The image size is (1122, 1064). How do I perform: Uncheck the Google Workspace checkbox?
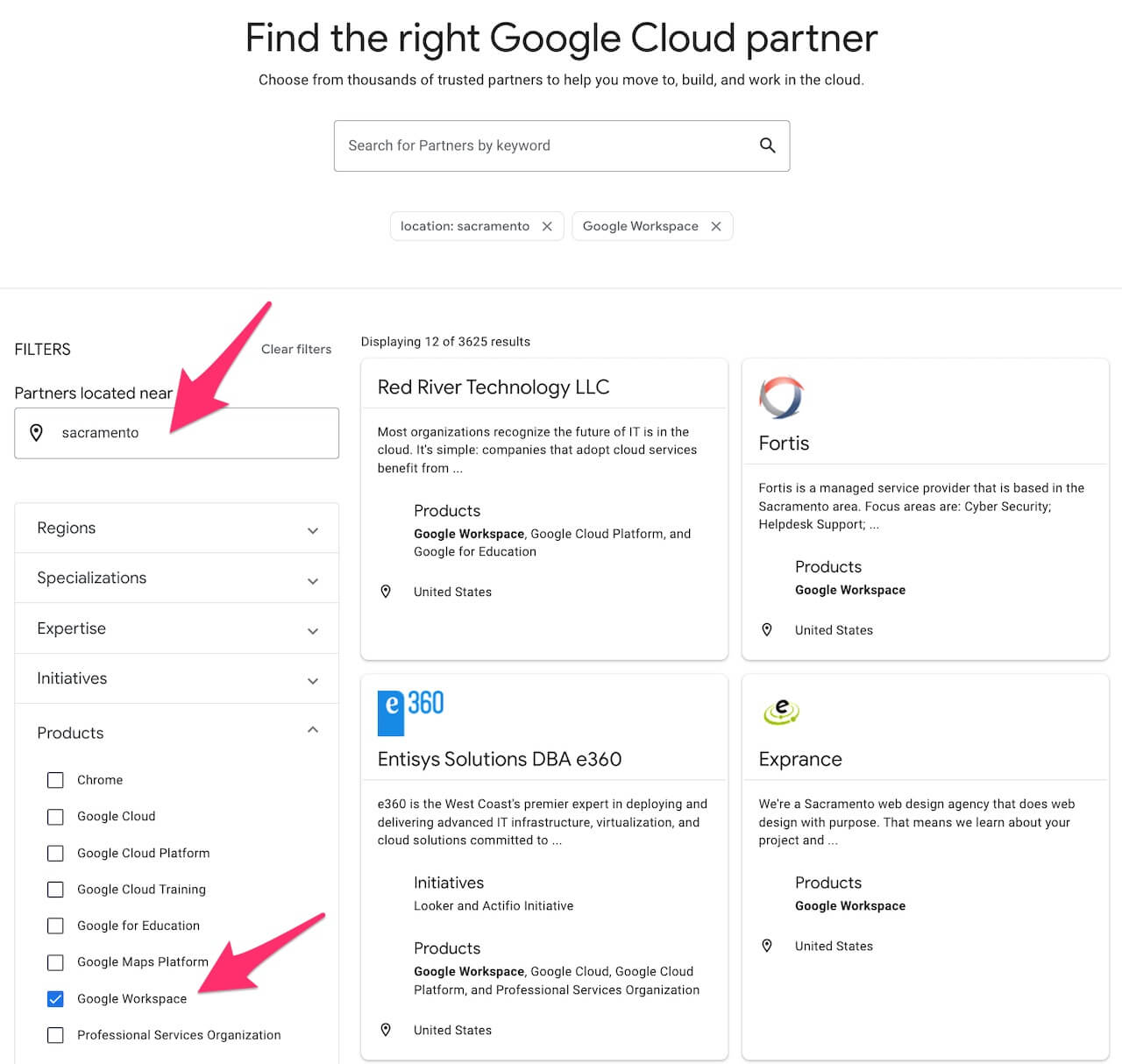coord(55,998)
